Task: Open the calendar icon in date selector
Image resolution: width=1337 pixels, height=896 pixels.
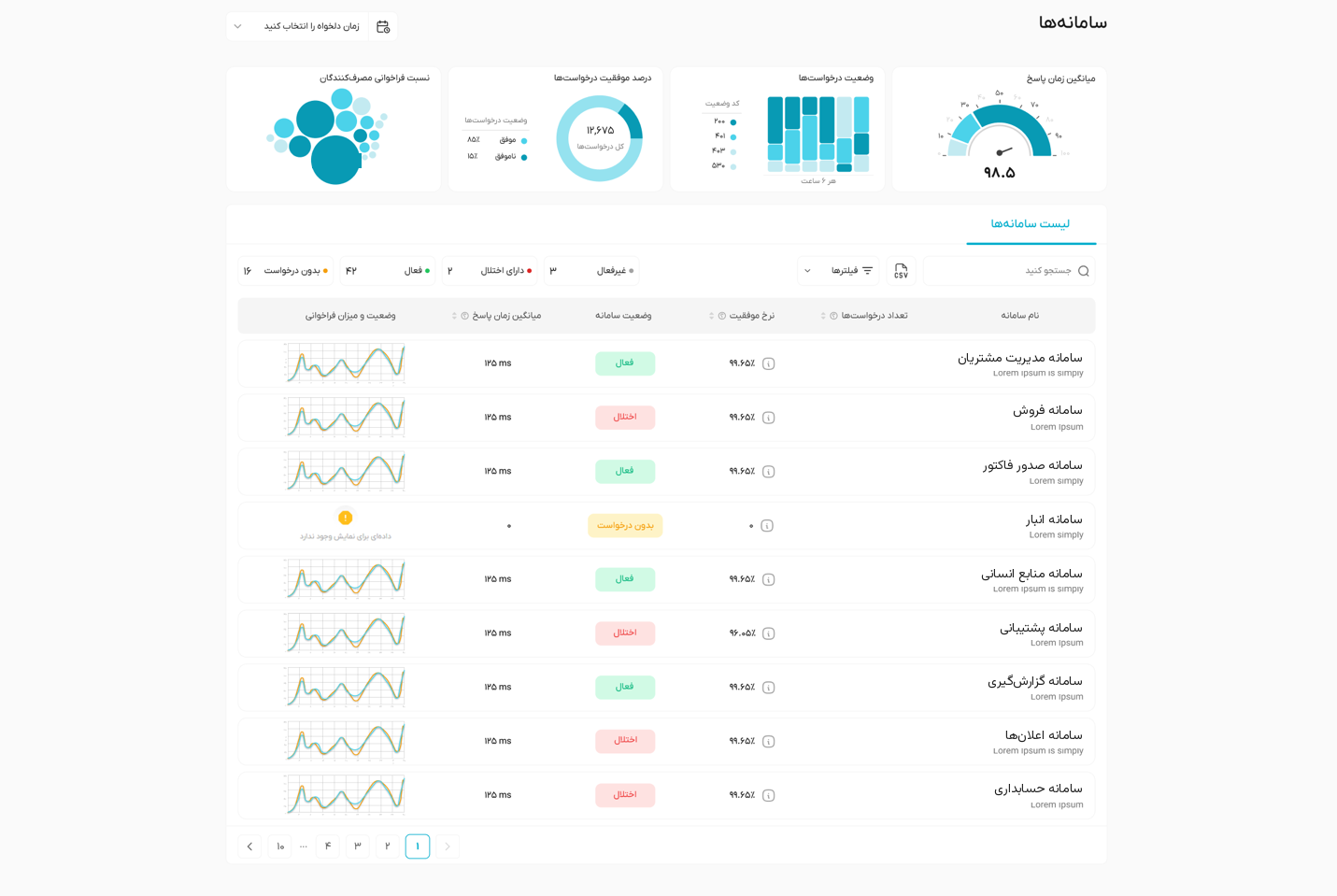Action: coord(383,26)
